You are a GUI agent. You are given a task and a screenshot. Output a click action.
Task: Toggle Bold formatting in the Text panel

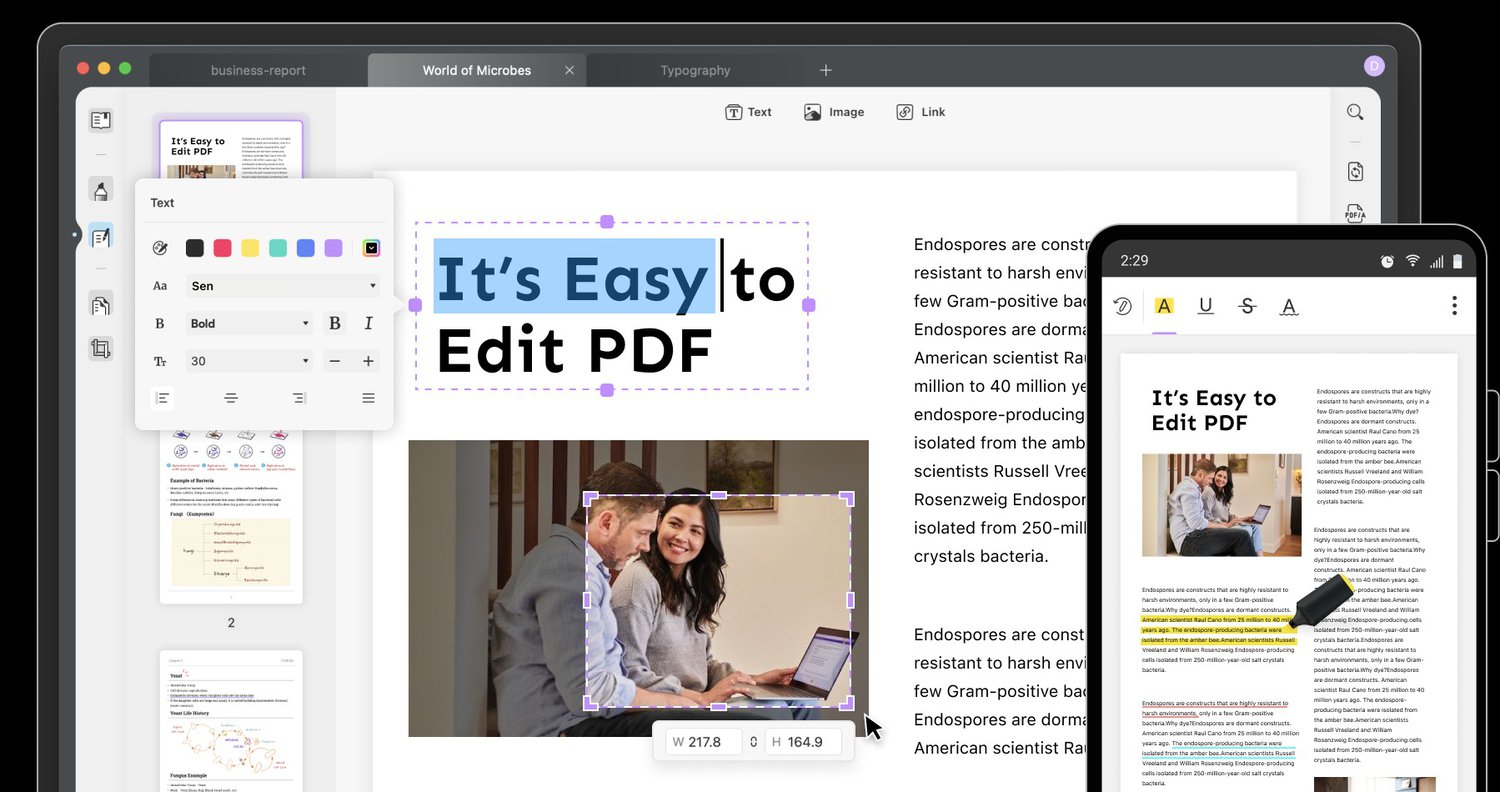coord(335,323)
